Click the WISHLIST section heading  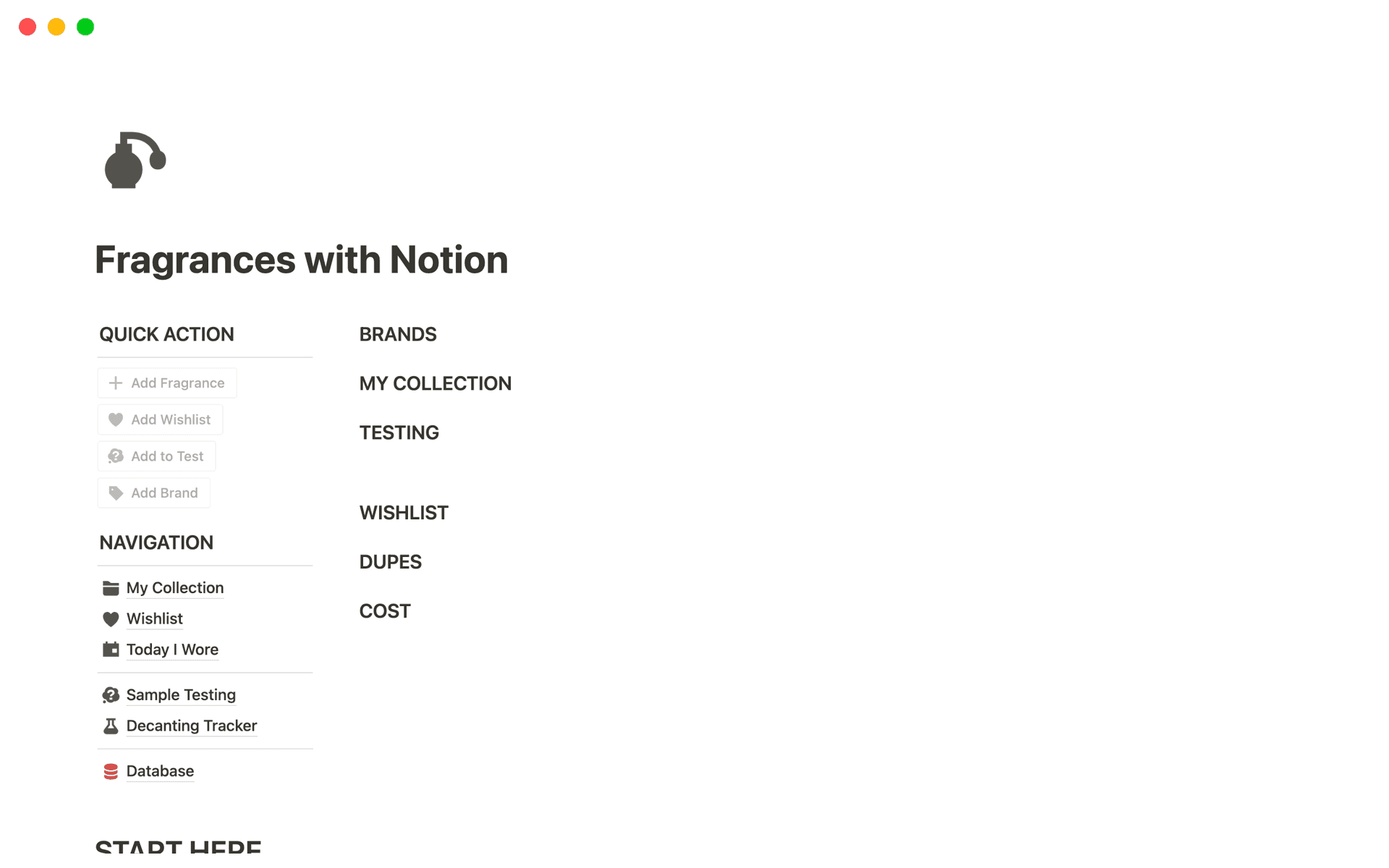point(404,512)
